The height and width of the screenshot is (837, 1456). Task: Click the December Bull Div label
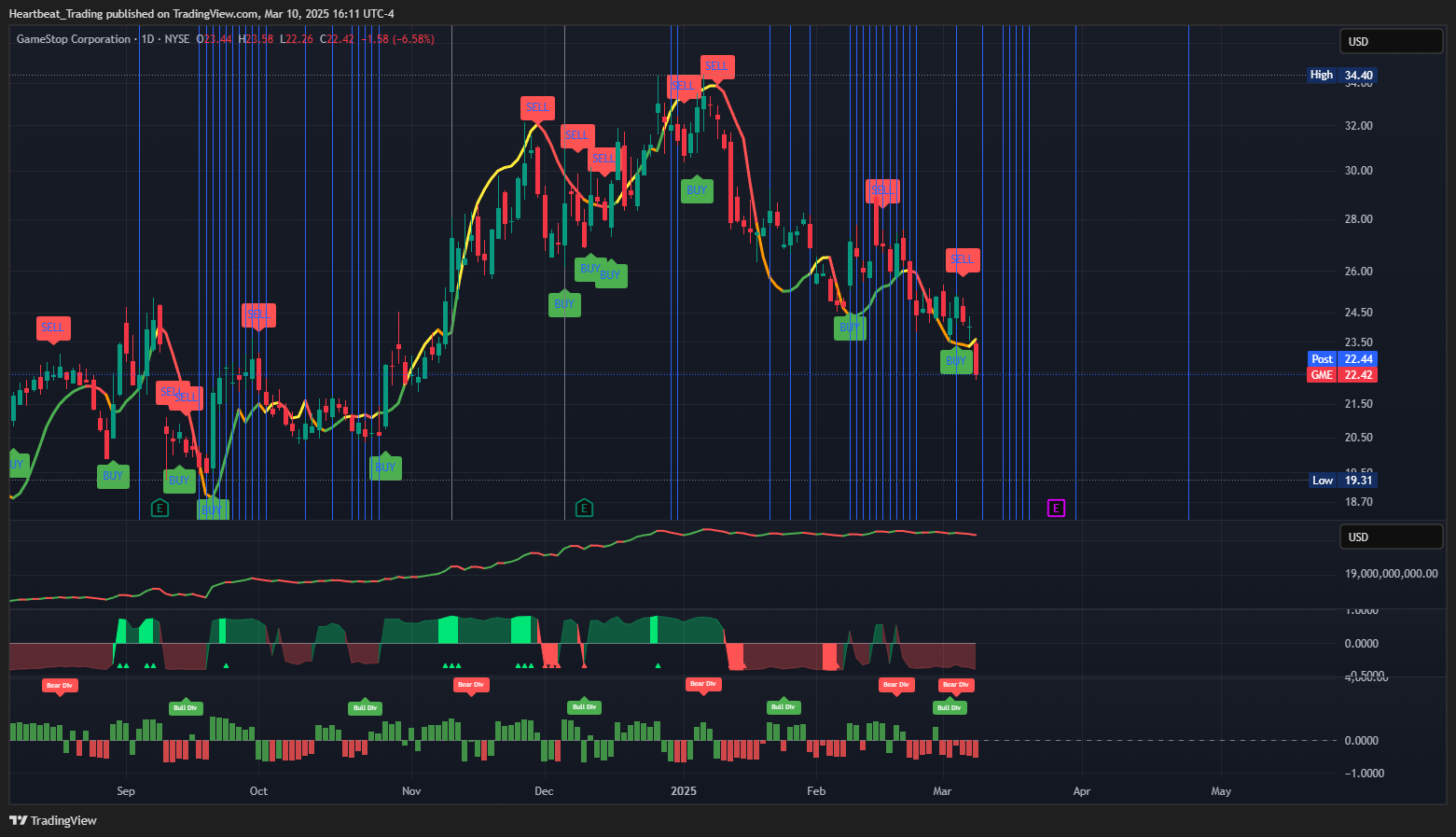[584, 706]
